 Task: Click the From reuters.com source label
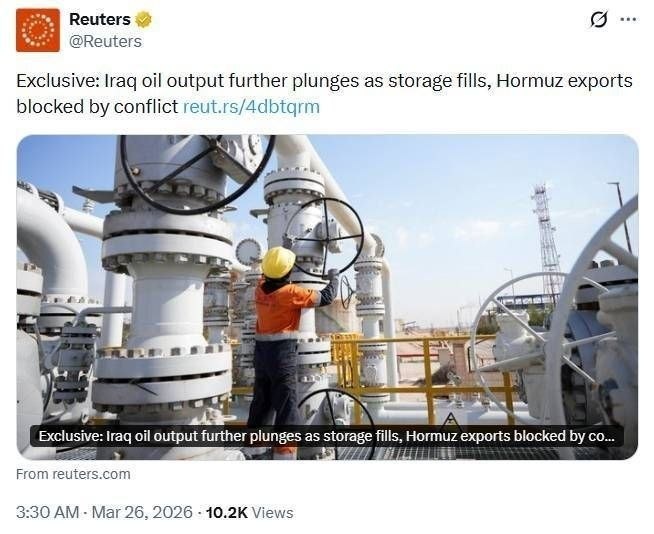73,474
